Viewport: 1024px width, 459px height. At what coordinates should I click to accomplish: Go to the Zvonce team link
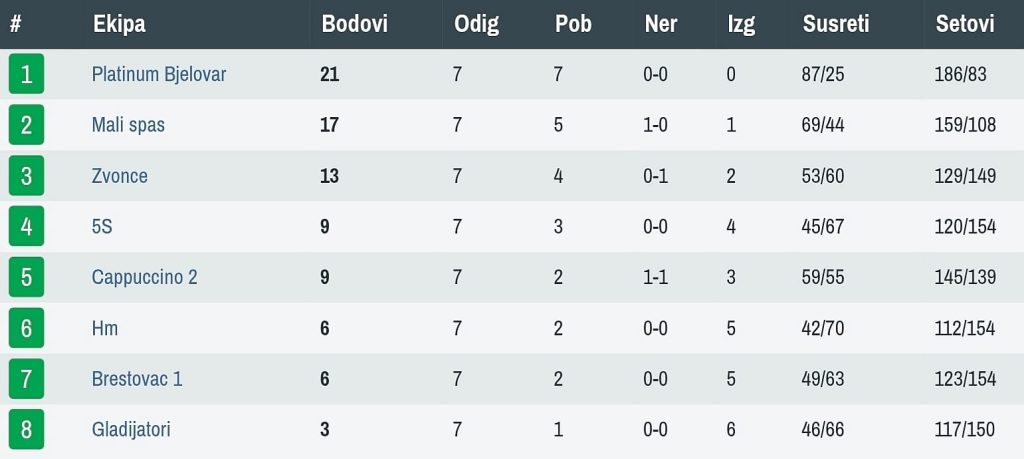(119, 176)
